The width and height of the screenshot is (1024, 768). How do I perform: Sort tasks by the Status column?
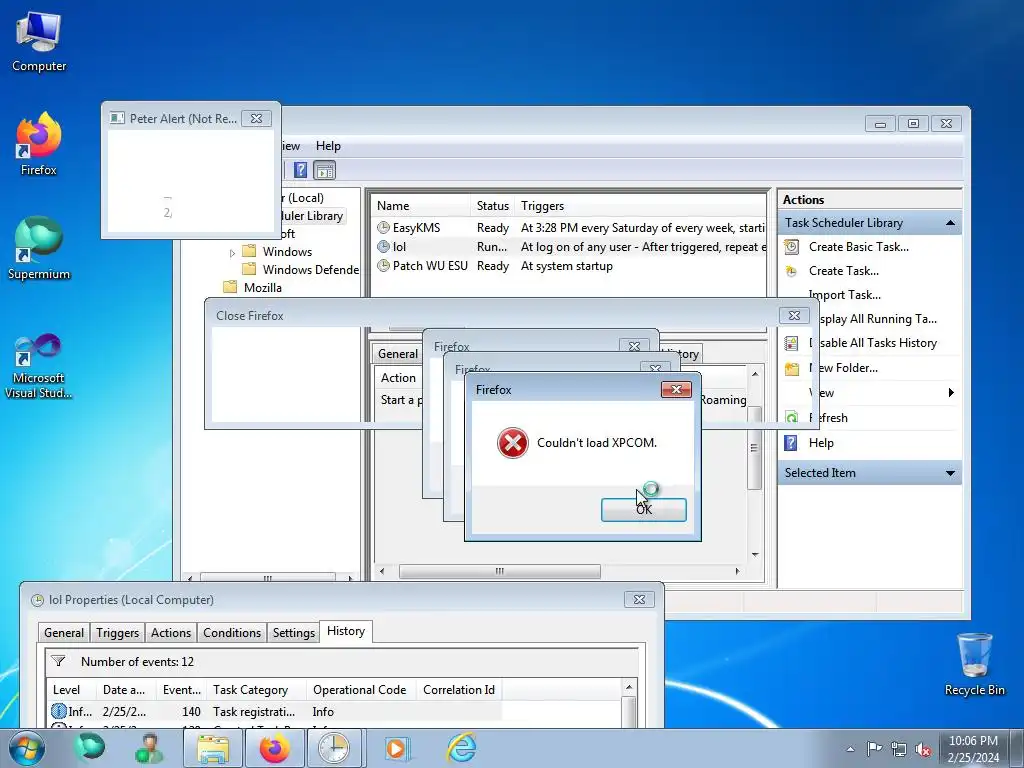[x=492, y=206]
